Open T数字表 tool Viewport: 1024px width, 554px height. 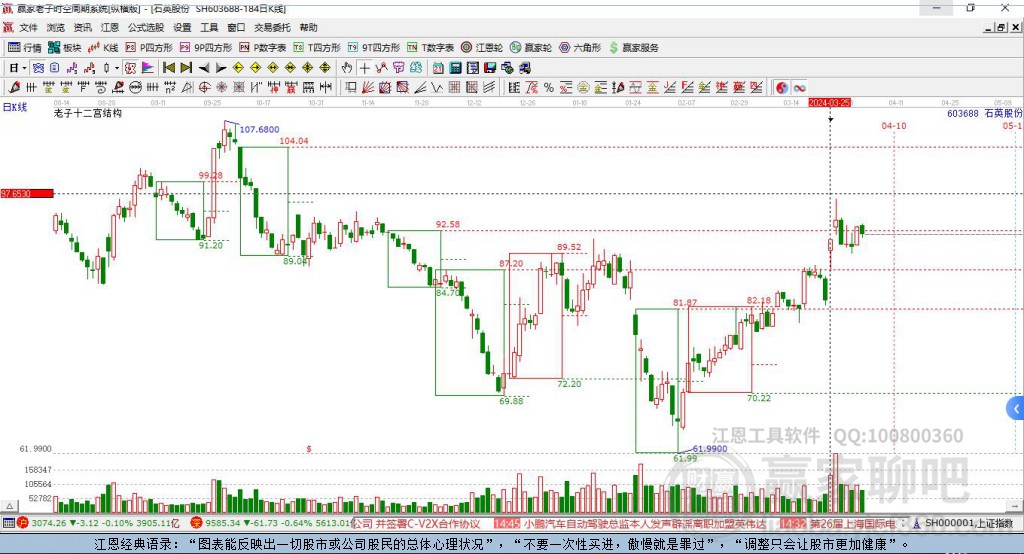point(430,48)
